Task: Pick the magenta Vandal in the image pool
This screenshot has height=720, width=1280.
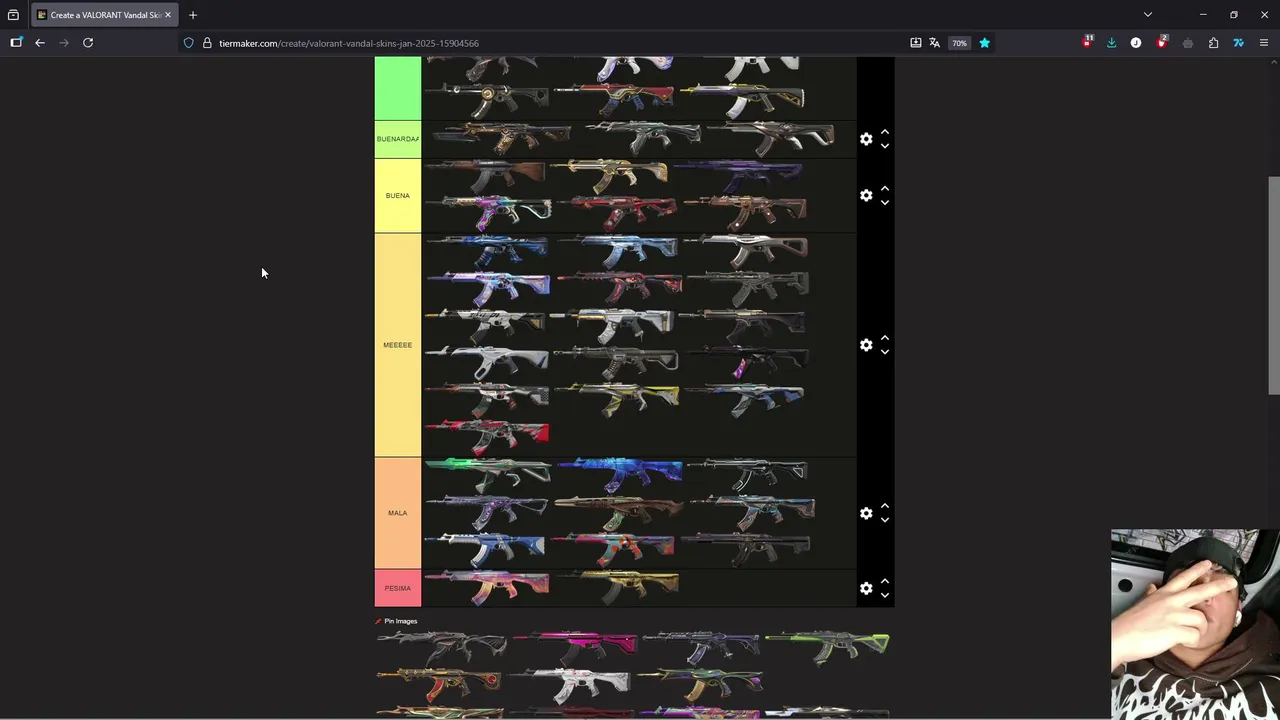Action: point(575,647)
